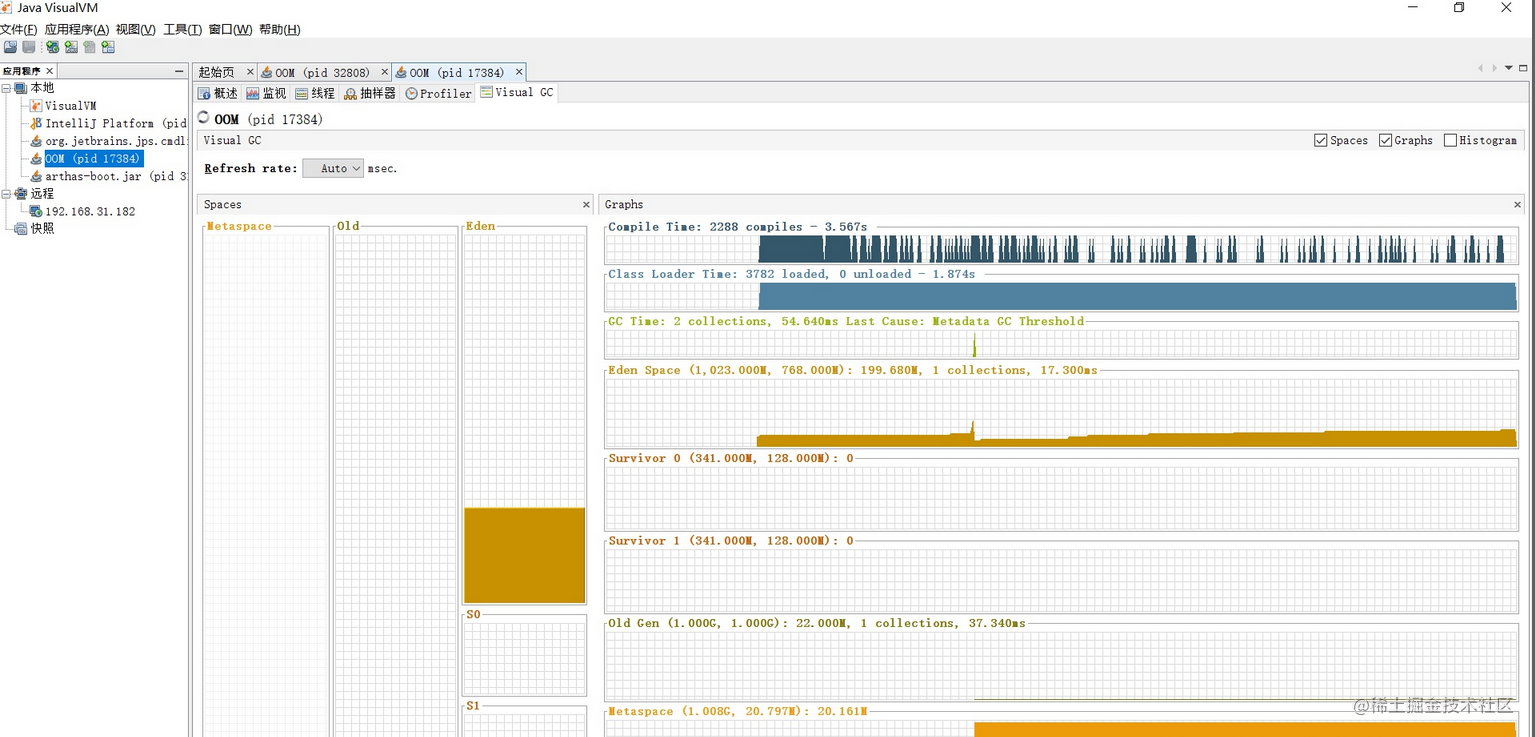Click the Profiler tab clock icon
1535x737 pixels.
pos(411,93)
